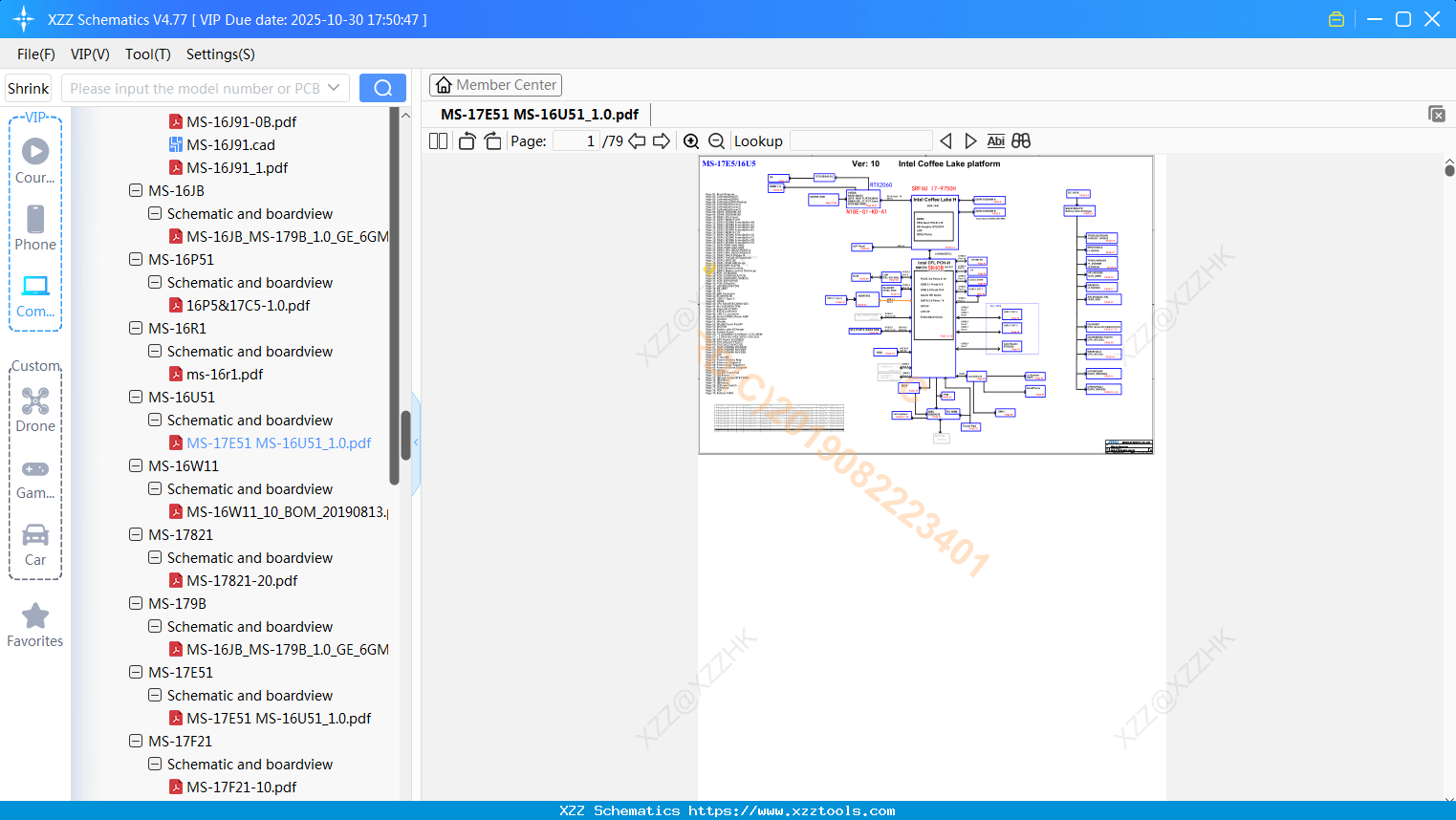Collapse the MS-16P51 tree node
1456x820 pixels.
[x=136, y=259]
